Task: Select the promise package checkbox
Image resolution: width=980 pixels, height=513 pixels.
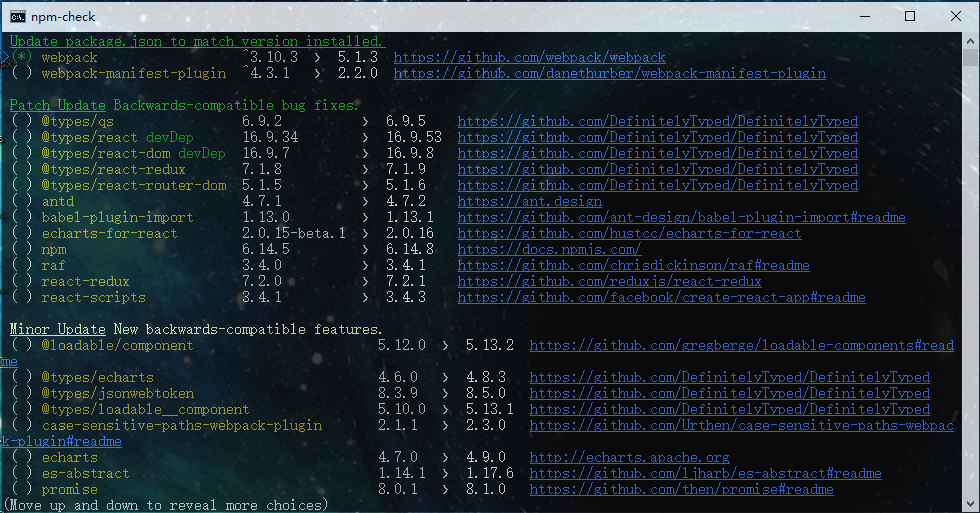Action: click(x=21, y=489)
